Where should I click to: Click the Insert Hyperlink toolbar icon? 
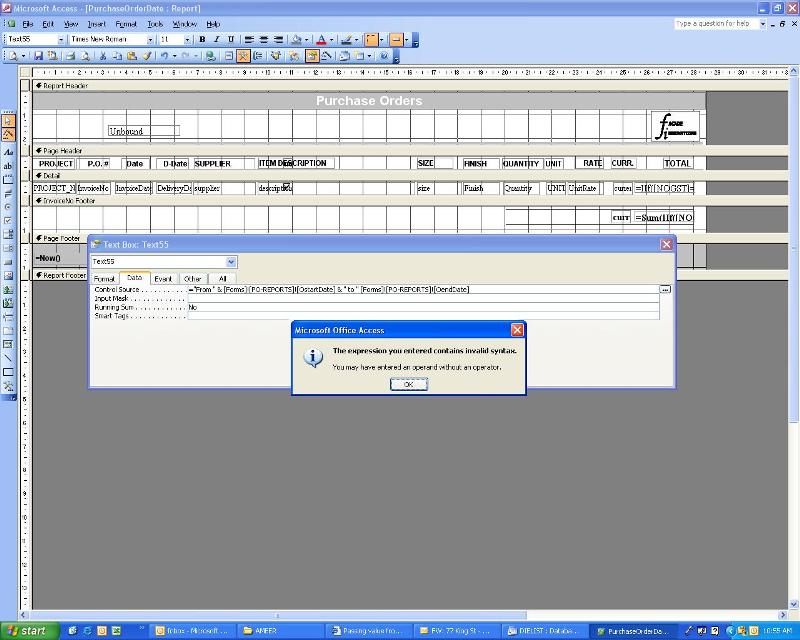pos(210,56)
